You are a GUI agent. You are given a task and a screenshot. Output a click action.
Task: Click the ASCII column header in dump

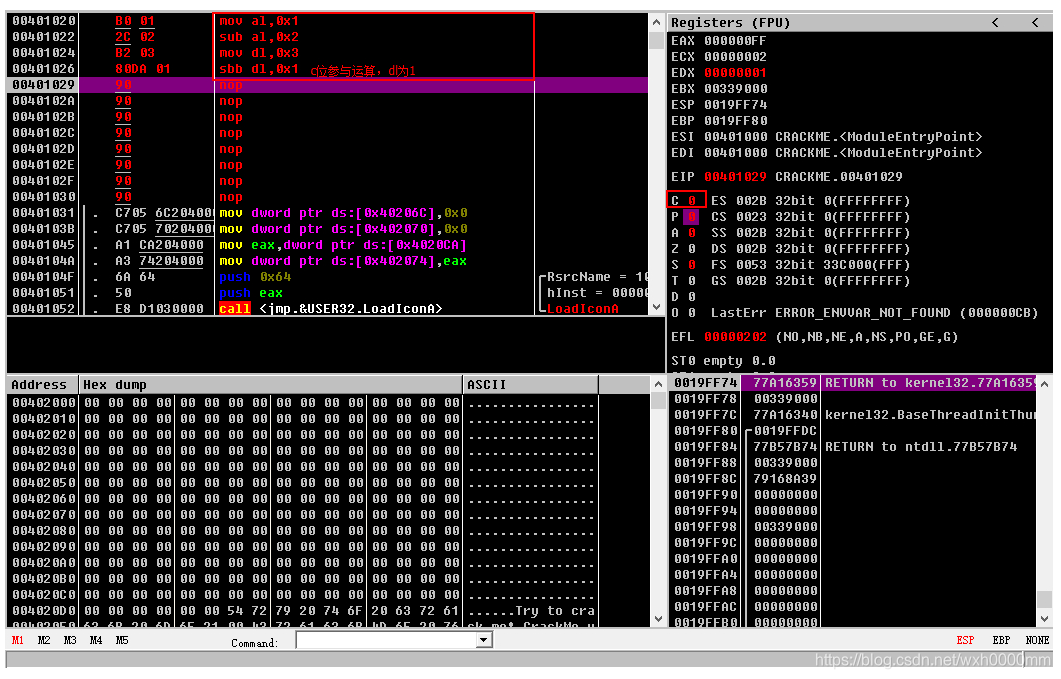[x=530, y=385]
